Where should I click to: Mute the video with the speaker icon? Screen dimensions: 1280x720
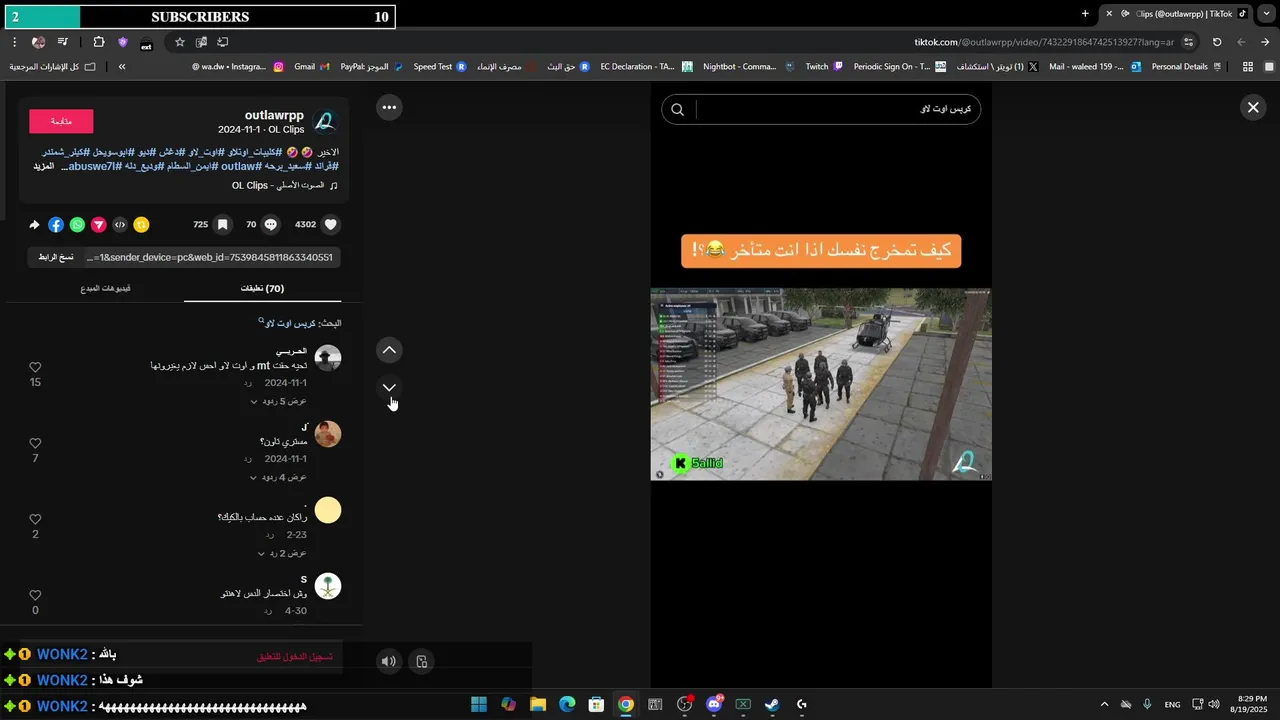point(389,661)
